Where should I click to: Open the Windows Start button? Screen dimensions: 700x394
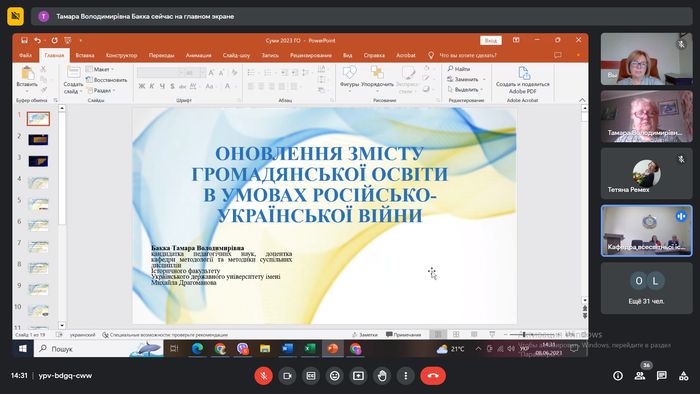[x=23, y=348]
